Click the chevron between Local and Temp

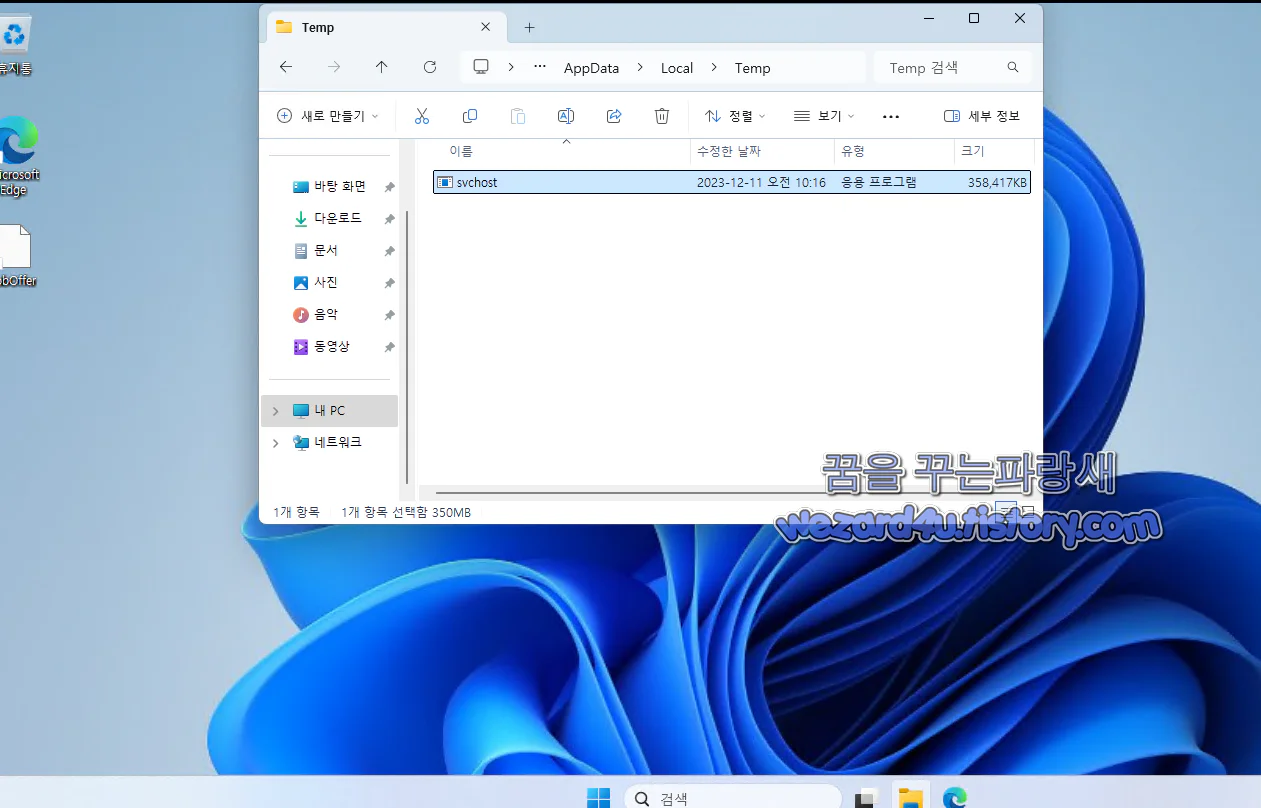(714, 68)
